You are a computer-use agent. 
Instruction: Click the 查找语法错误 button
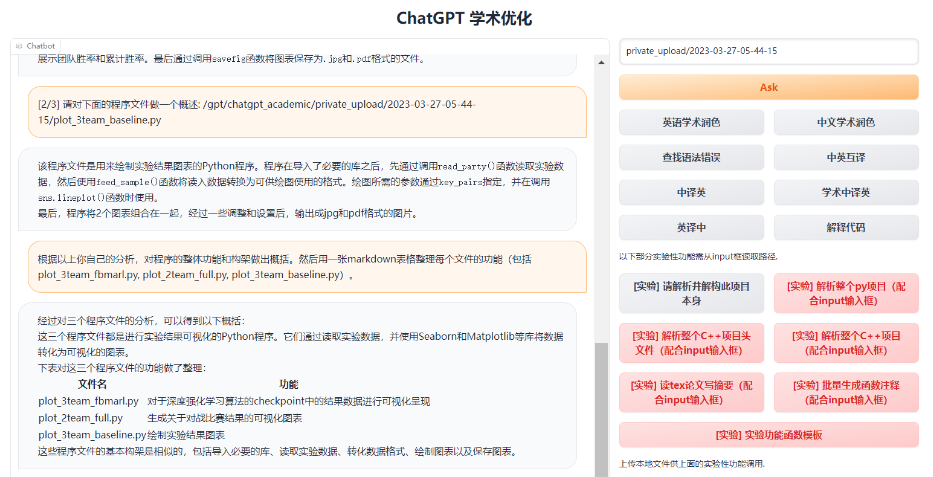(x=691, y=158)
